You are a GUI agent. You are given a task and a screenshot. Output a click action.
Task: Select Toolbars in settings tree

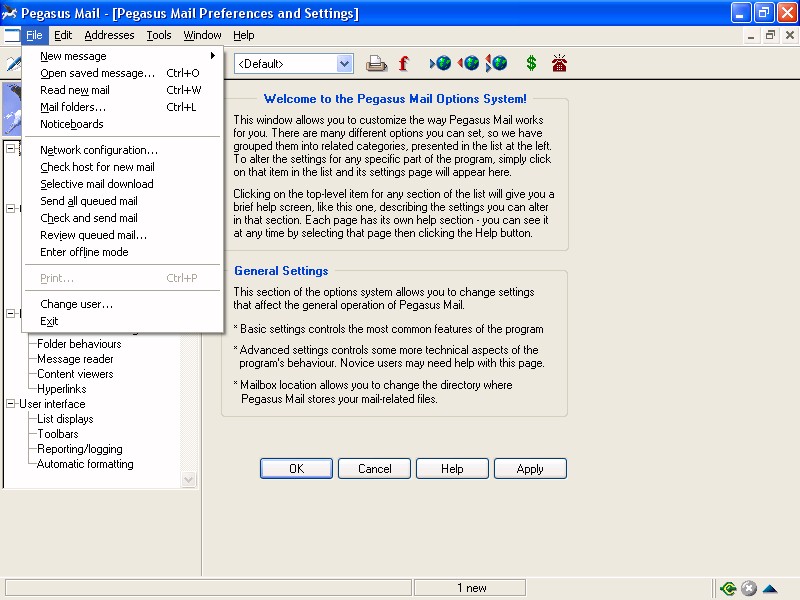(58, 434)
